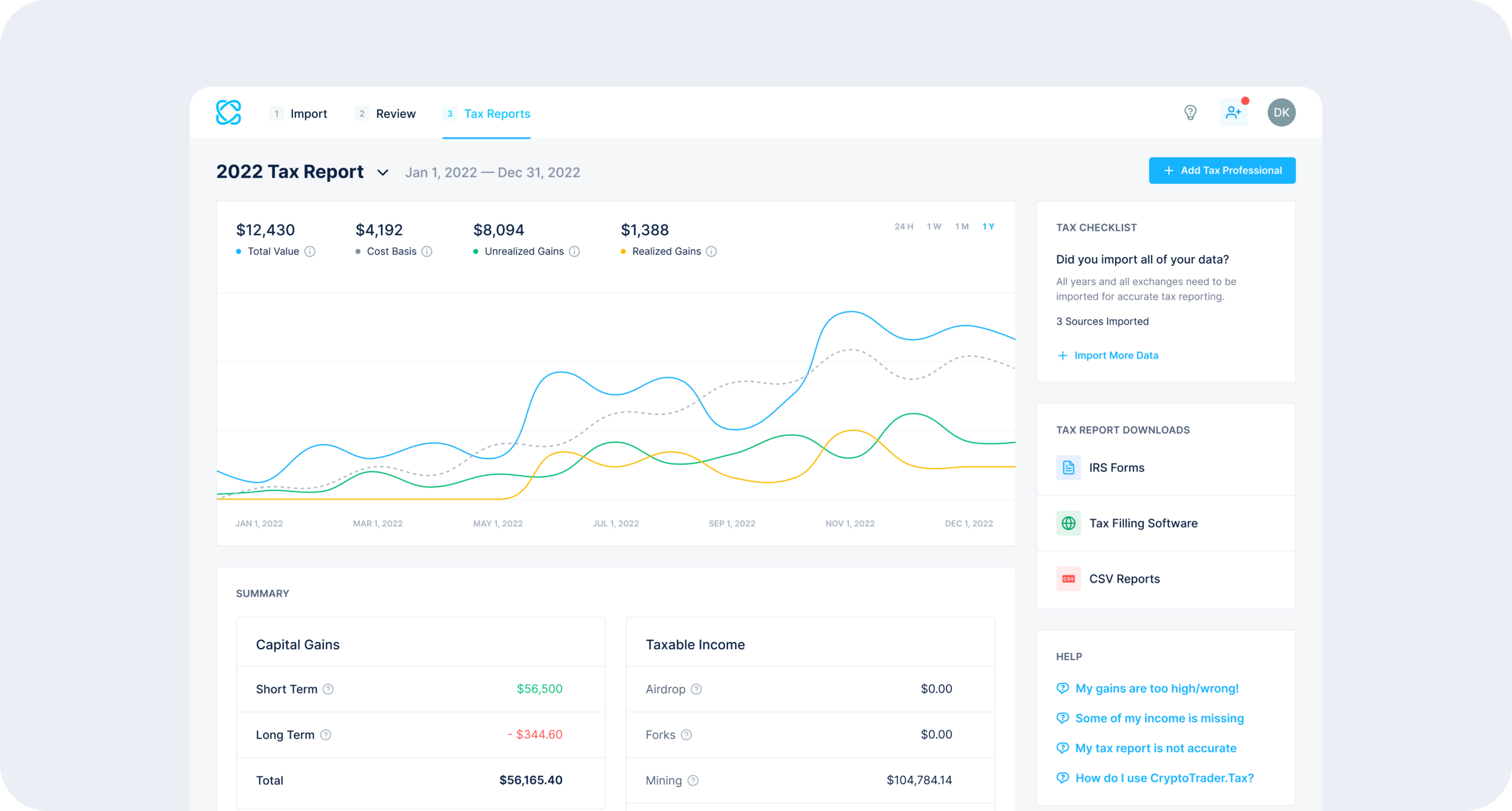Click the Mining value $104,784.14
Image resolution: width=1512 pixels, height=811 pixels.
(919, 780)
